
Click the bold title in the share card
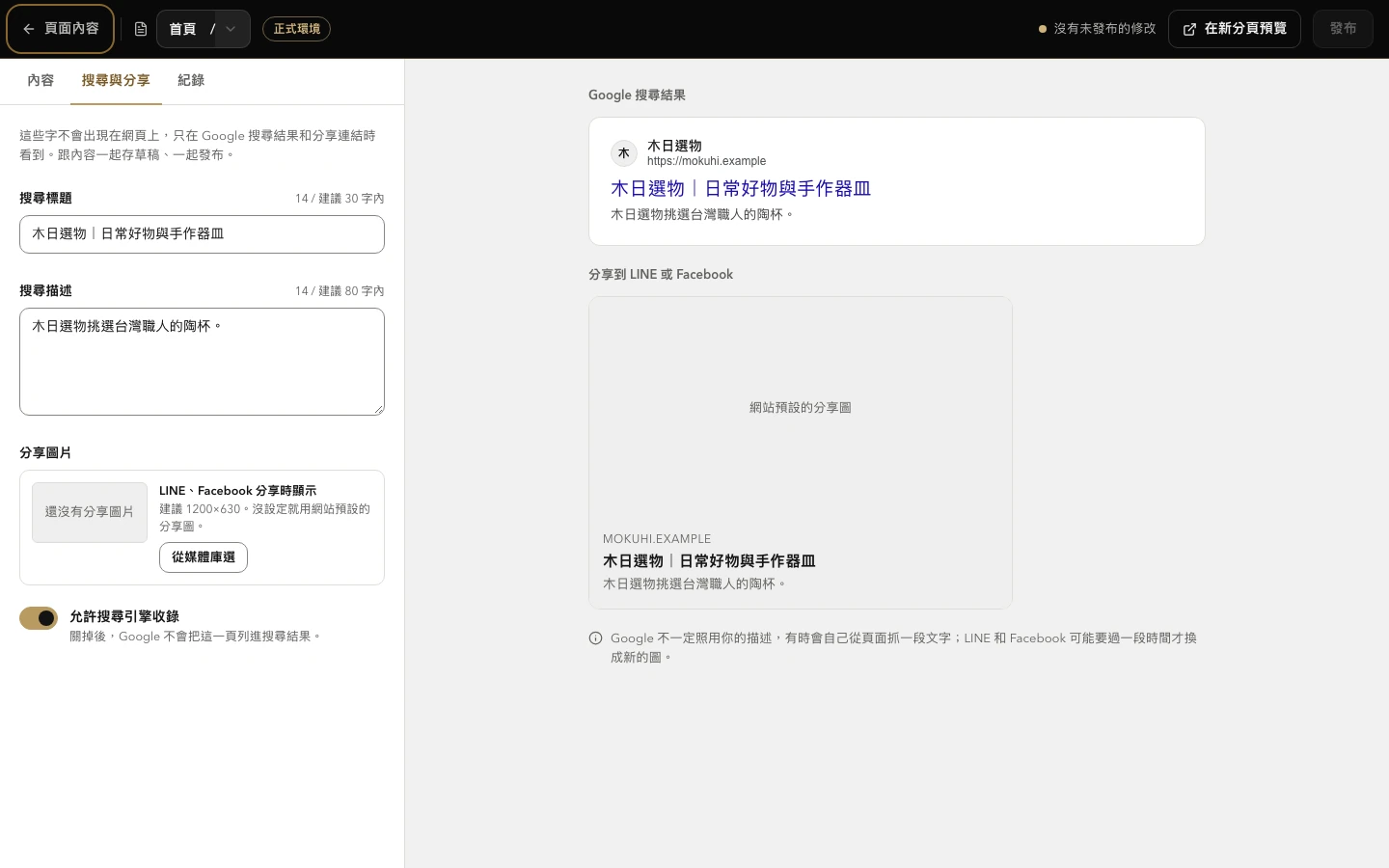coord(709,561)
